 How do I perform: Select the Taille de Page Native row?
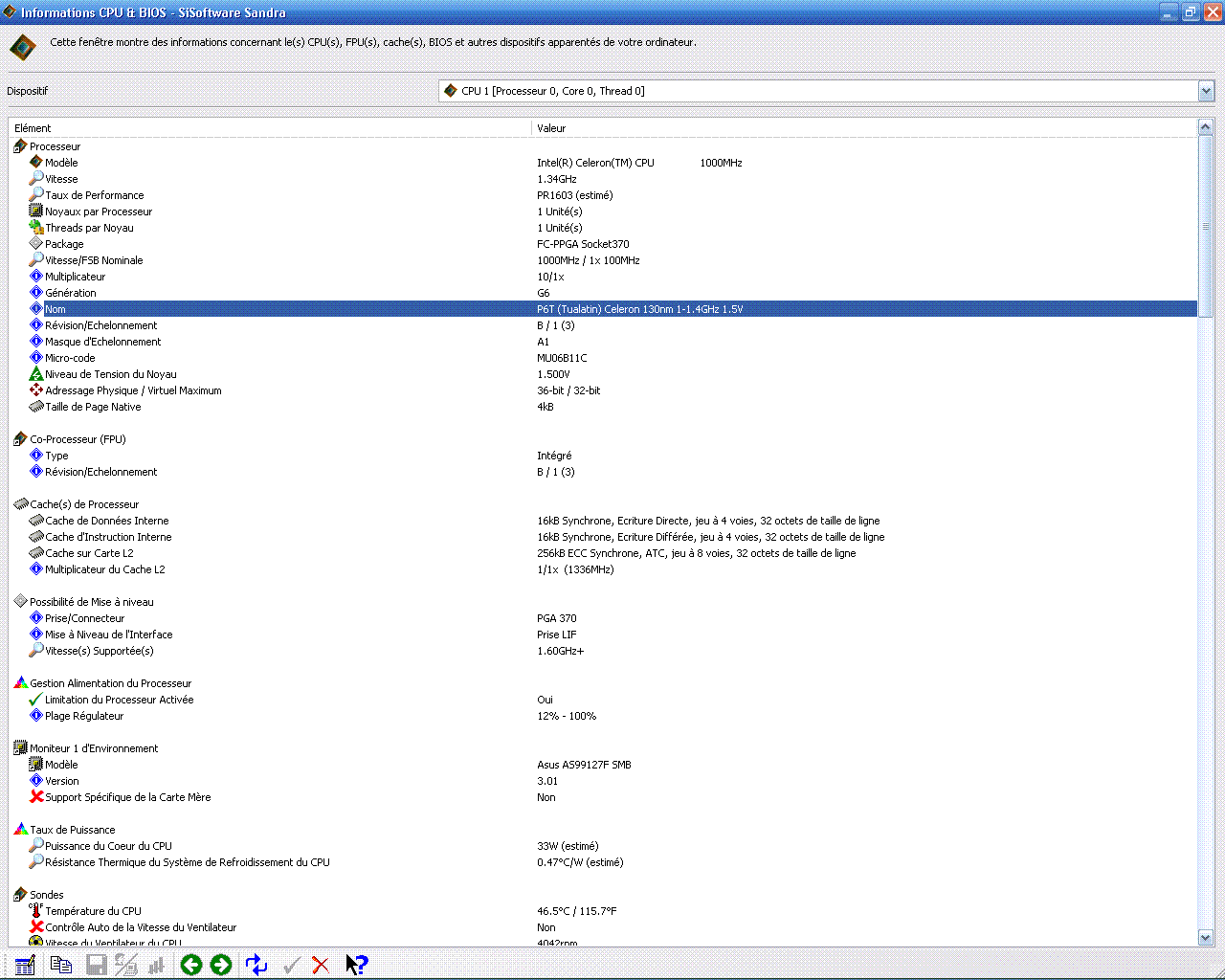[x=603, y=407]
